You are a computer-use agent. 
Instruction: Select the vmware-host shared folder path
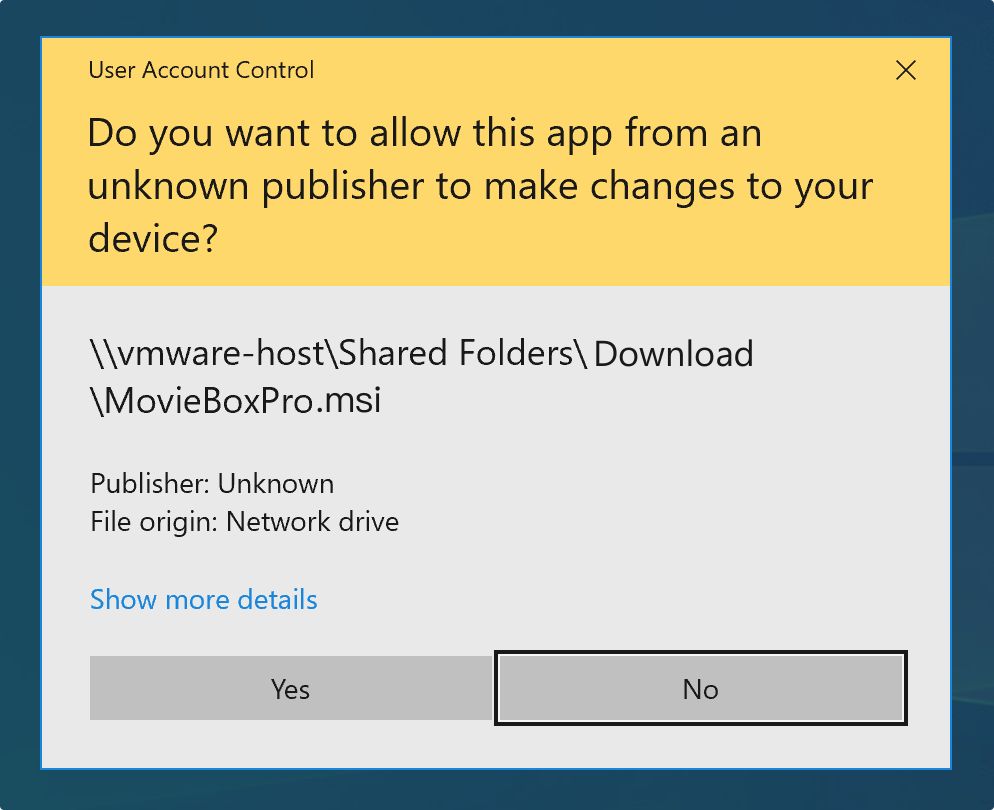[x=420, y=353]
